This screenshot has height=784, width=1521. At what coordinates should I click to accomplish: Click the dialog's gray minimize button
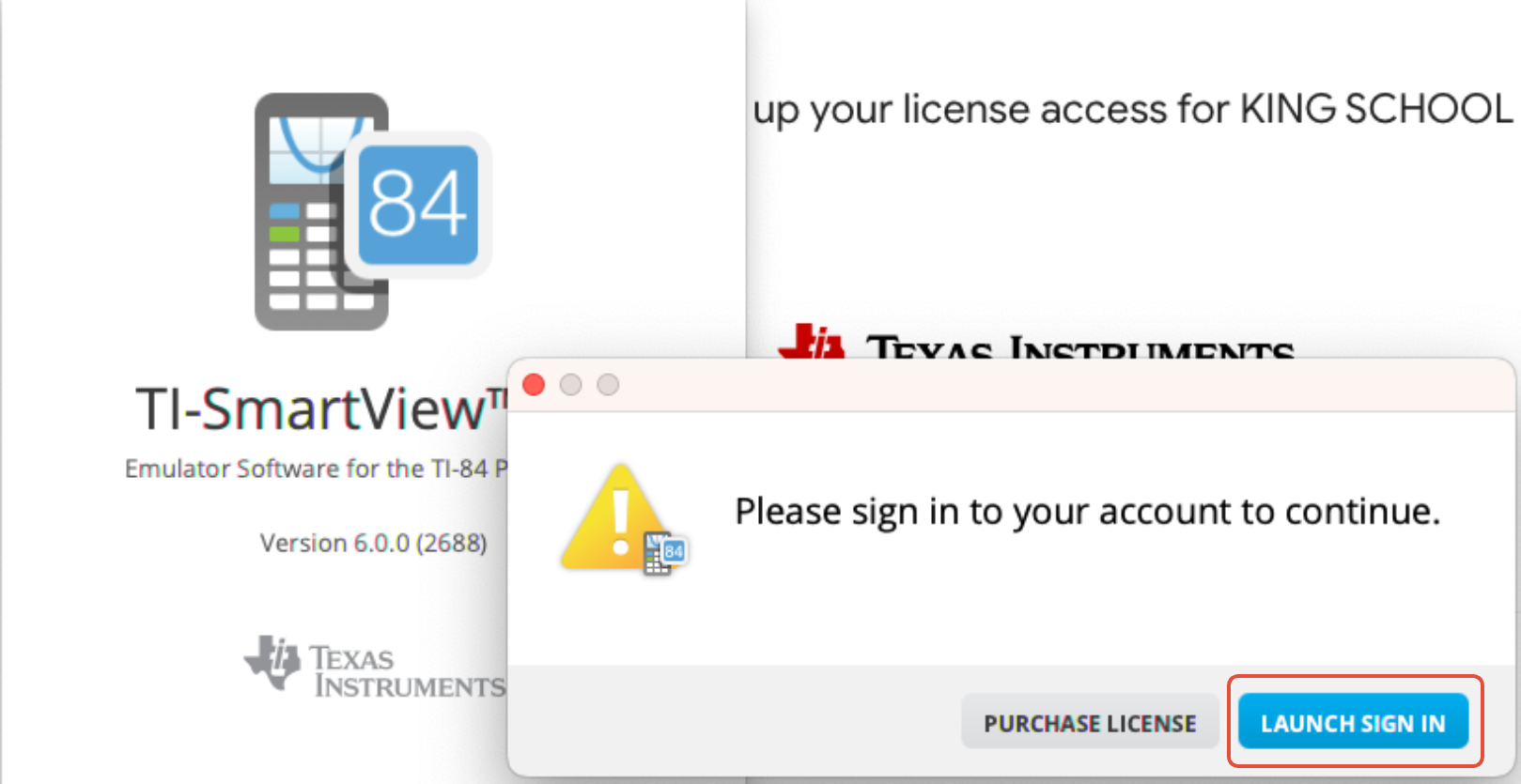click(570, 385)
